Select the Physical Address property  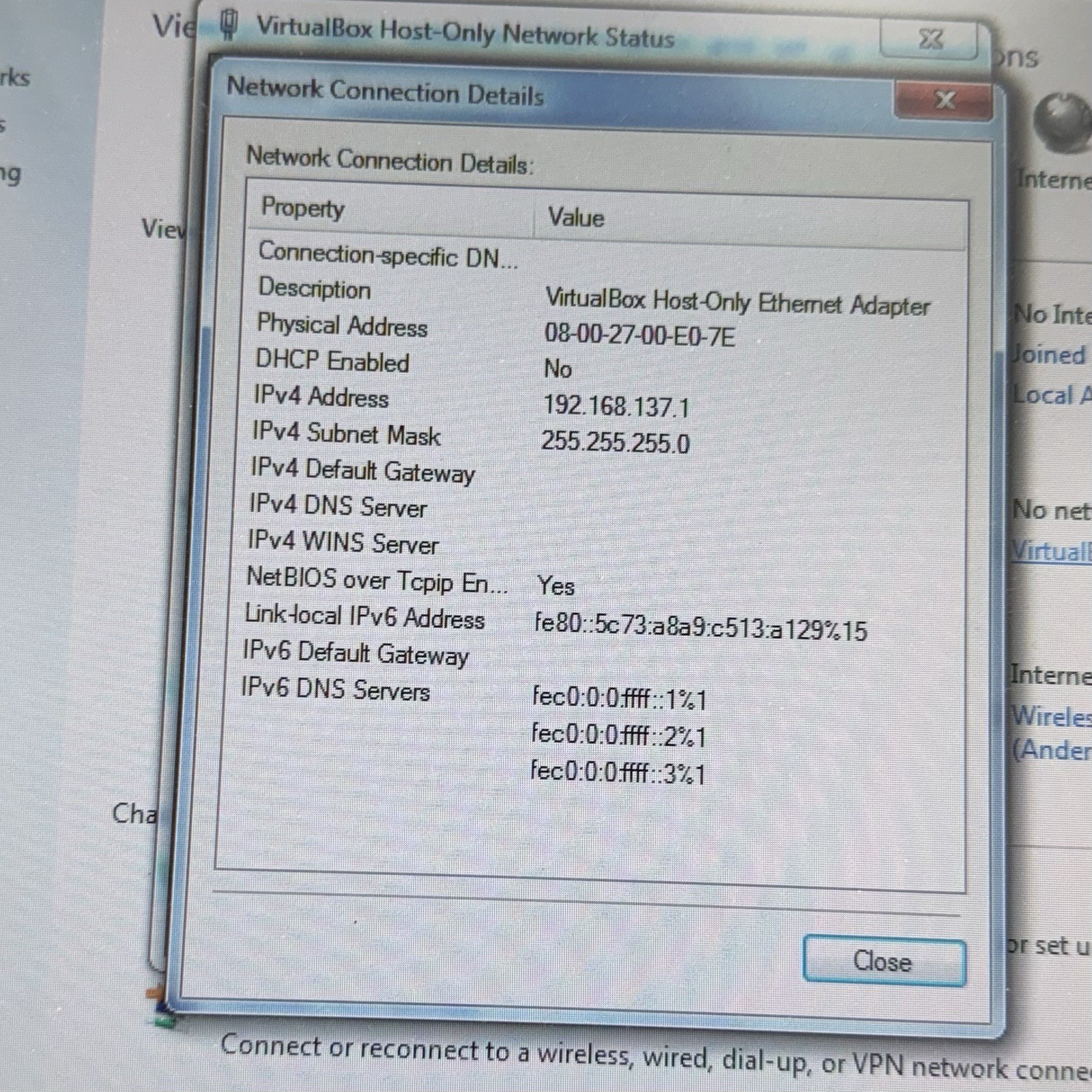coord(342,325)
